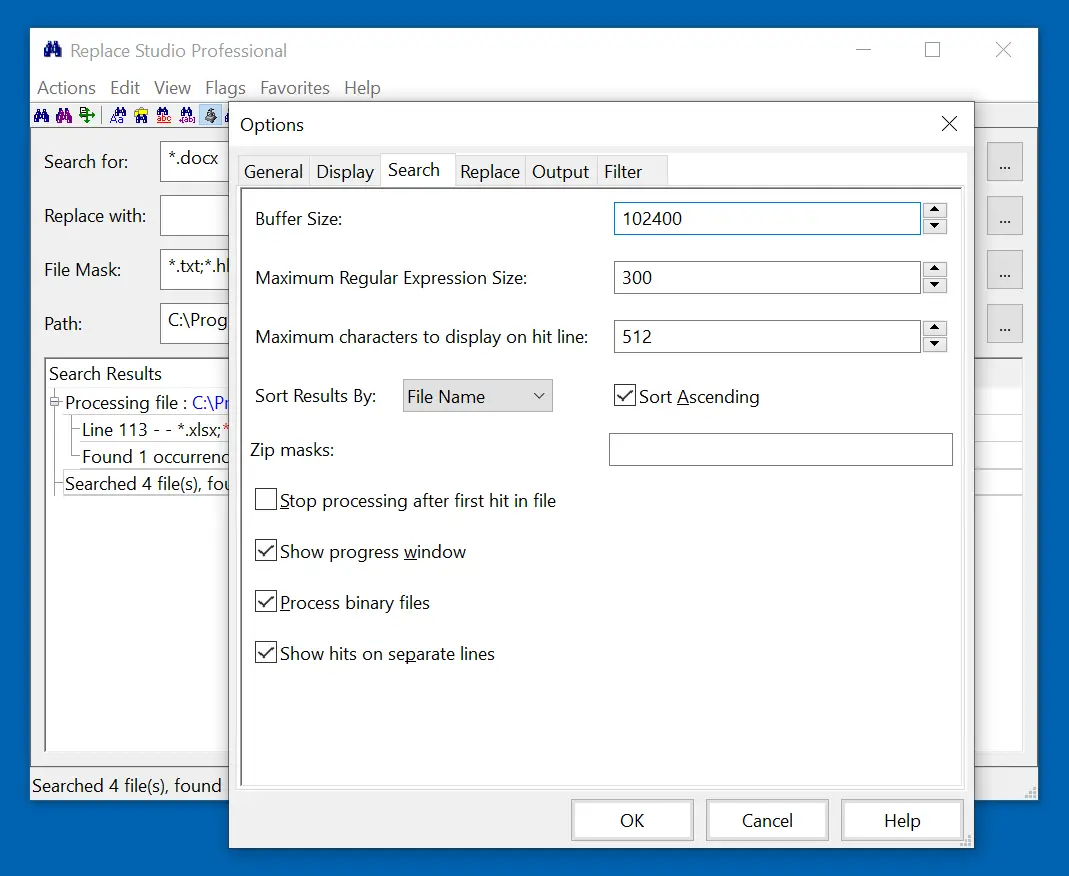The width and height of the screenshot is (1069, 876).
Task: Select the 'Found 1 occurrence' result row
Action: point(155,457)
